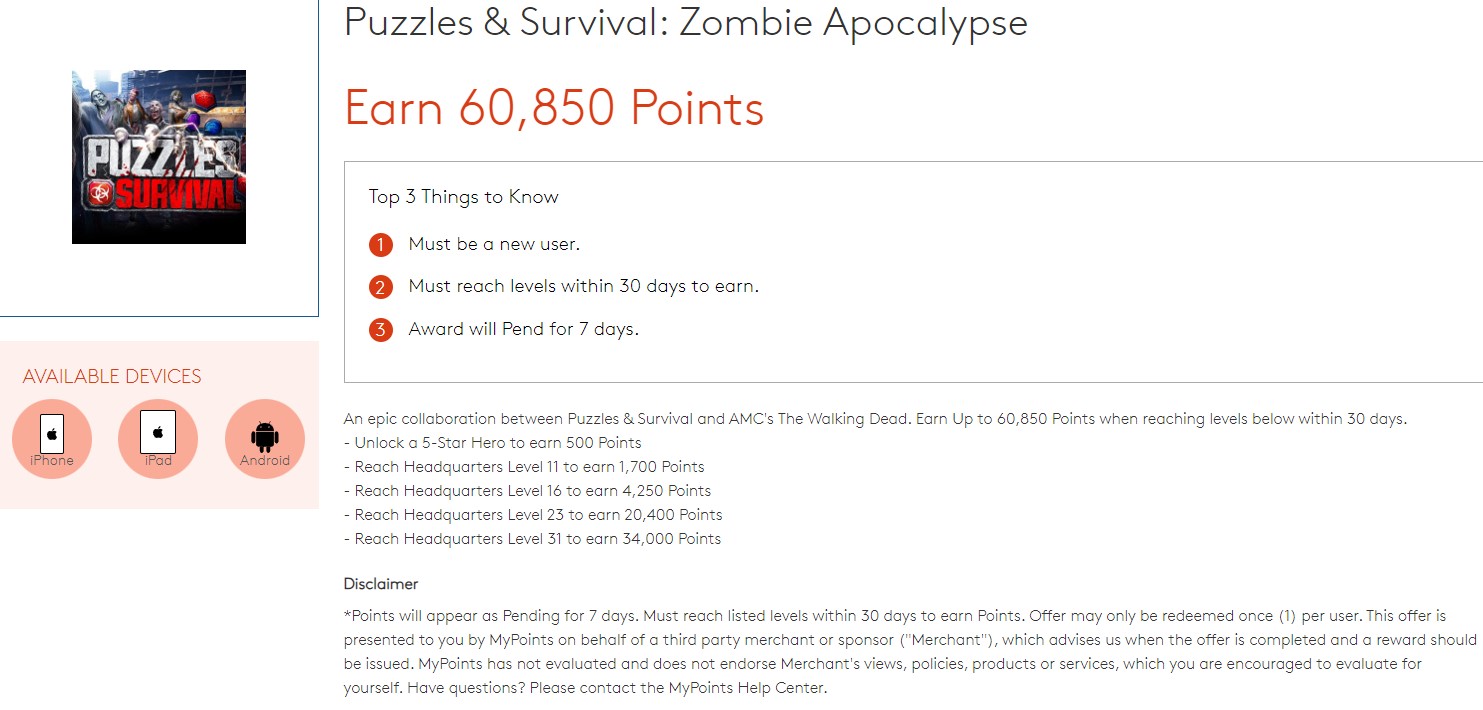Click the numbered badge 3 beside pending rule
This screenshot has height=710, width=1483.
[x=381, y=329]
